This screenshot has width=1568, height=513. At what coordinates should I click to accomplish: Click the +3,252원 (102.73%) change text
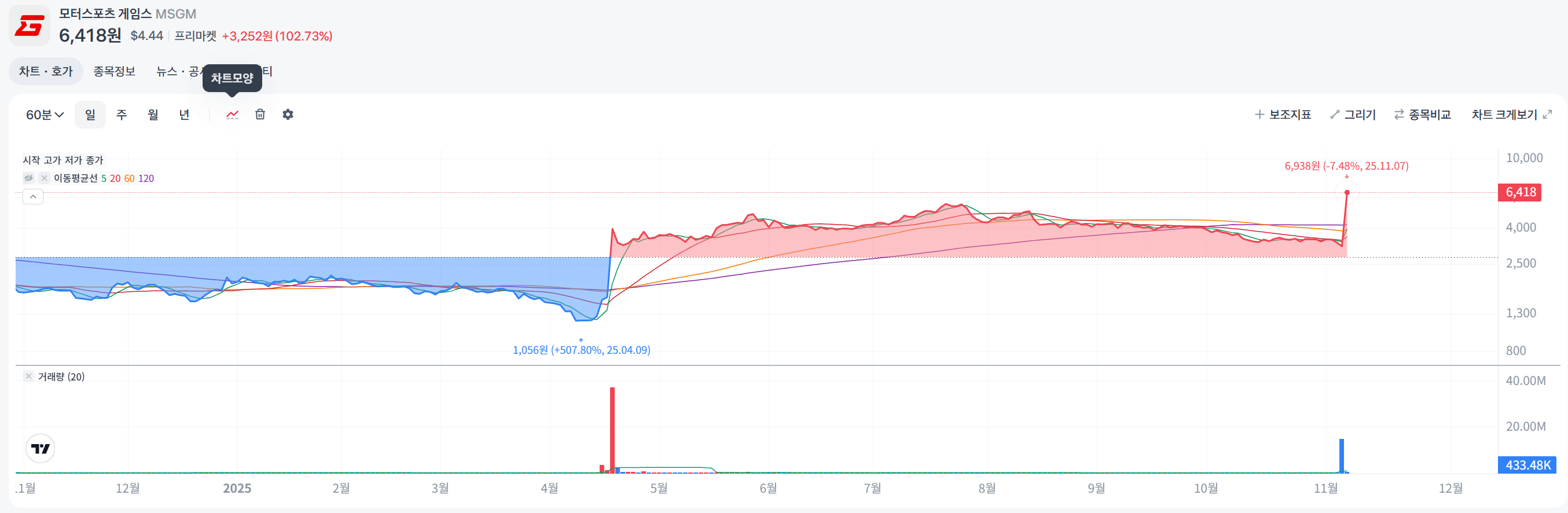point(277,36)
